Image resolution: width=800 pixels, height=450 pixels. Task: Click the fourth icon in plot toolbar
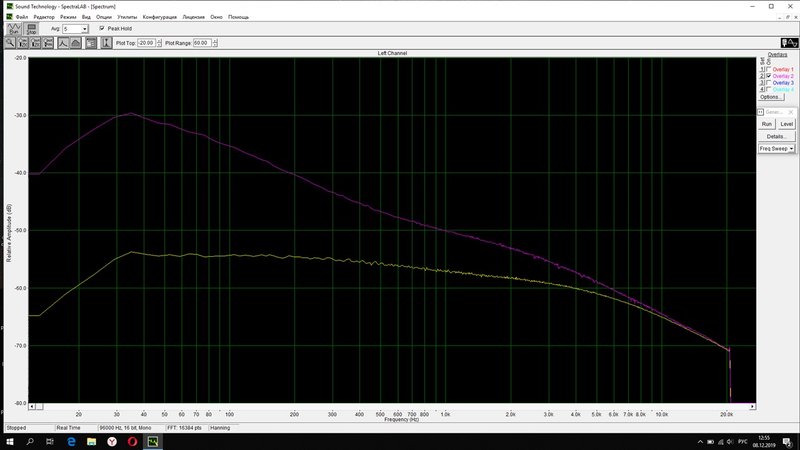[x=48, y=43]
